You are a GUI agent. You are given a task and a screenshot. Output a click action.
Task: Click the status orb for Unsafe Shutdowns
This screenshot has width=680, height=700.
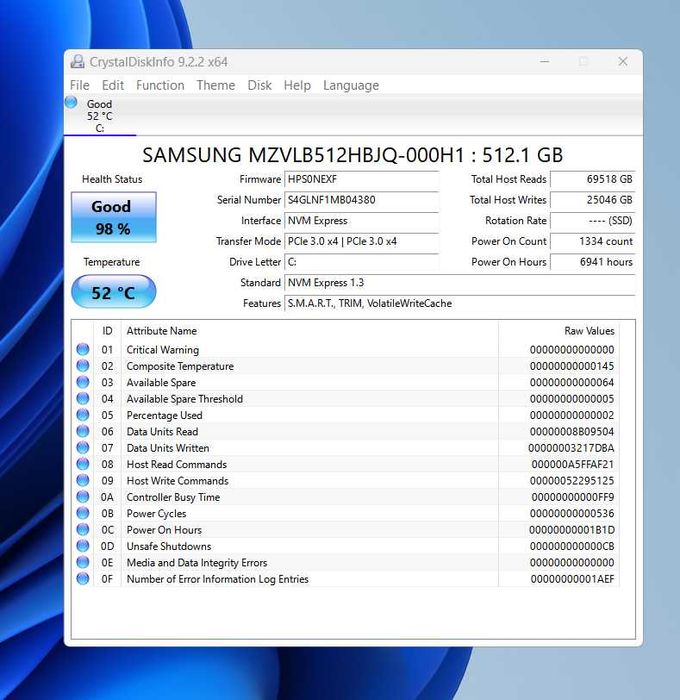83,546
